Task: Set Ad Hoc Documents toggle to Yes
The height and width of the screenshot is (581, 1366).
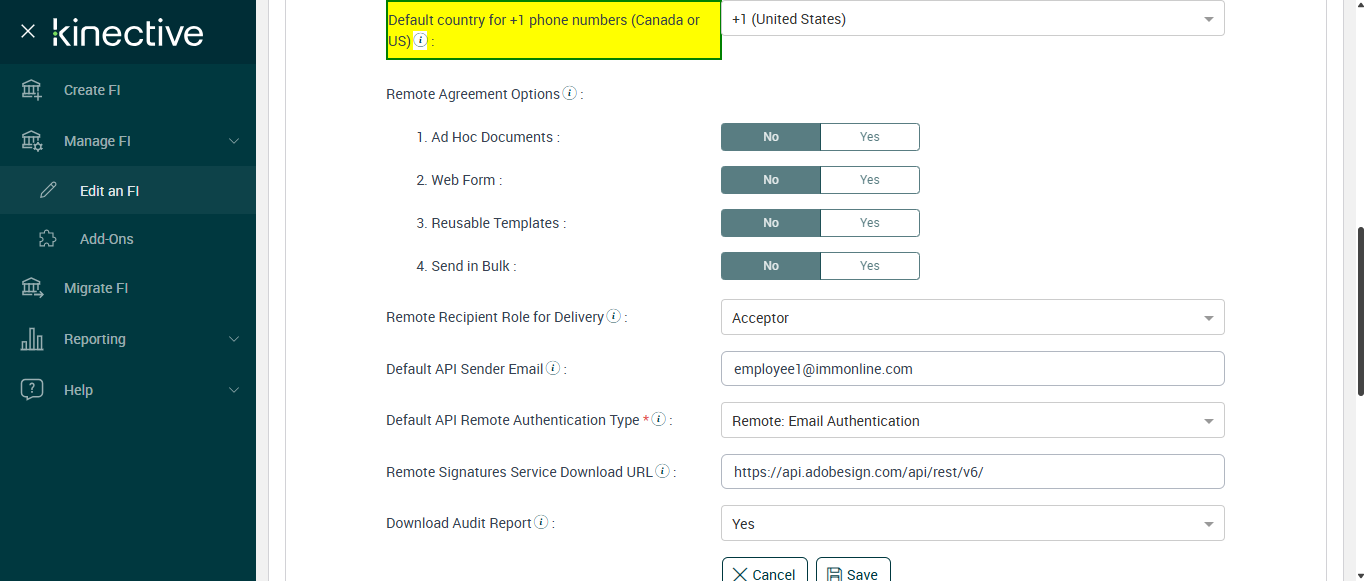Action: [869, 137]
